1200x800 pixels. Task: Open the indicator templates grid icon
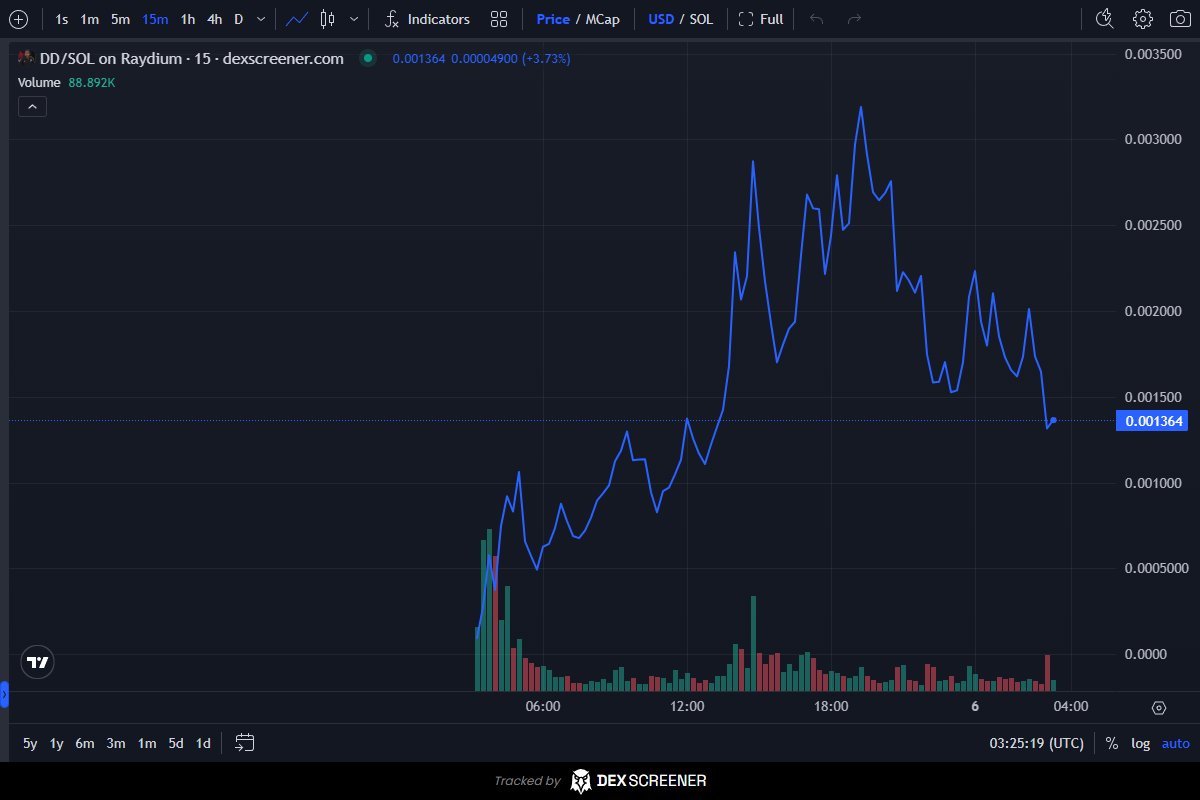coord(499,19)
